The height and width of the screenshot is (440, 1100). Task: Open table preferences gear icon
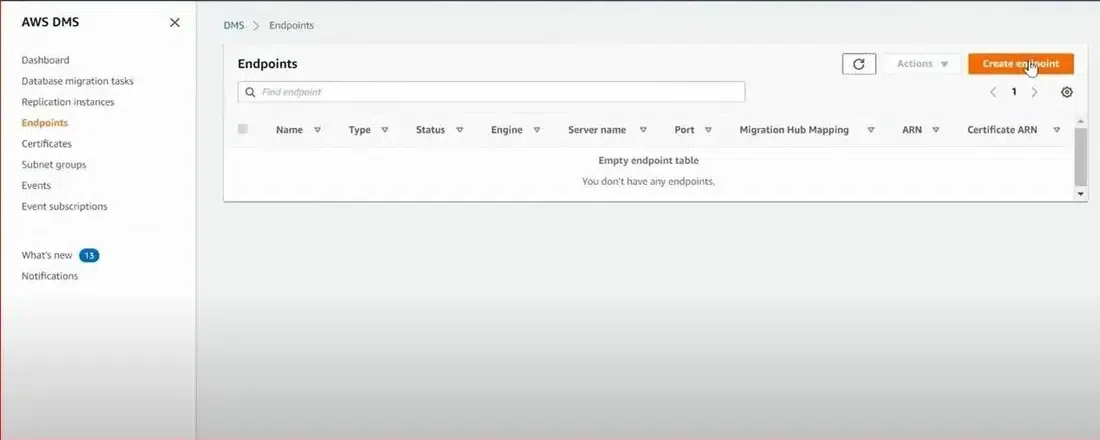click(x=1066, y=92)
